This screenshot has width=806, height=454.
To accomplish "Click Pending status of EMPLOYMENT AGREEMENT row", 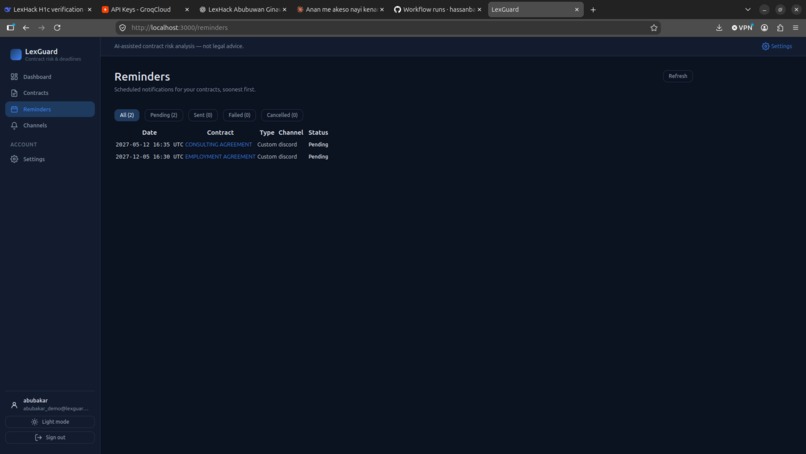I will [318, 157].
